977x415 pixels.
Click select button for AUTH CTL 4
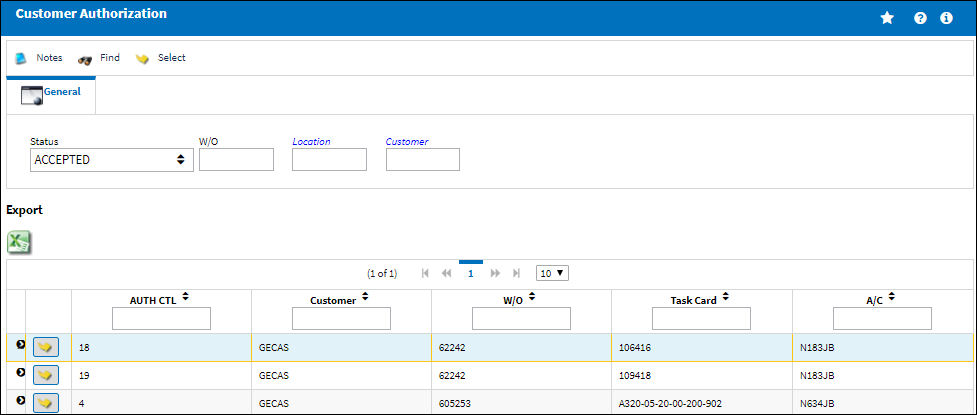(45, 403)
